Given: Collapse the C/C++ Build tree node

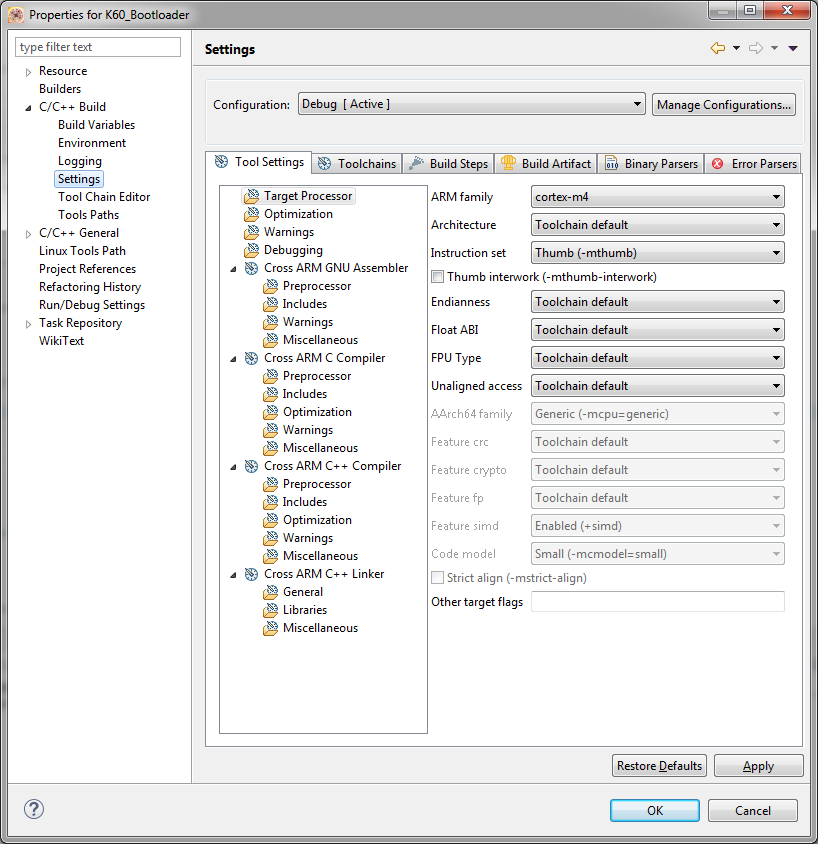Looking at the screenshot, I should [28, 108].
